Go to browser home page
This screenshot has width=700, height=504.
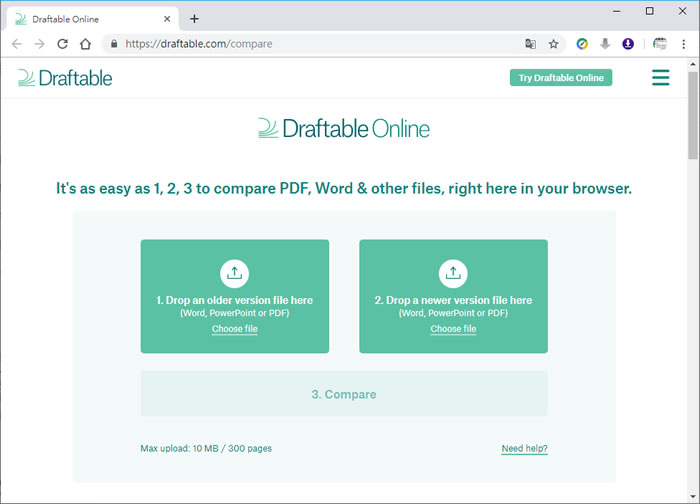coord(86,44)
